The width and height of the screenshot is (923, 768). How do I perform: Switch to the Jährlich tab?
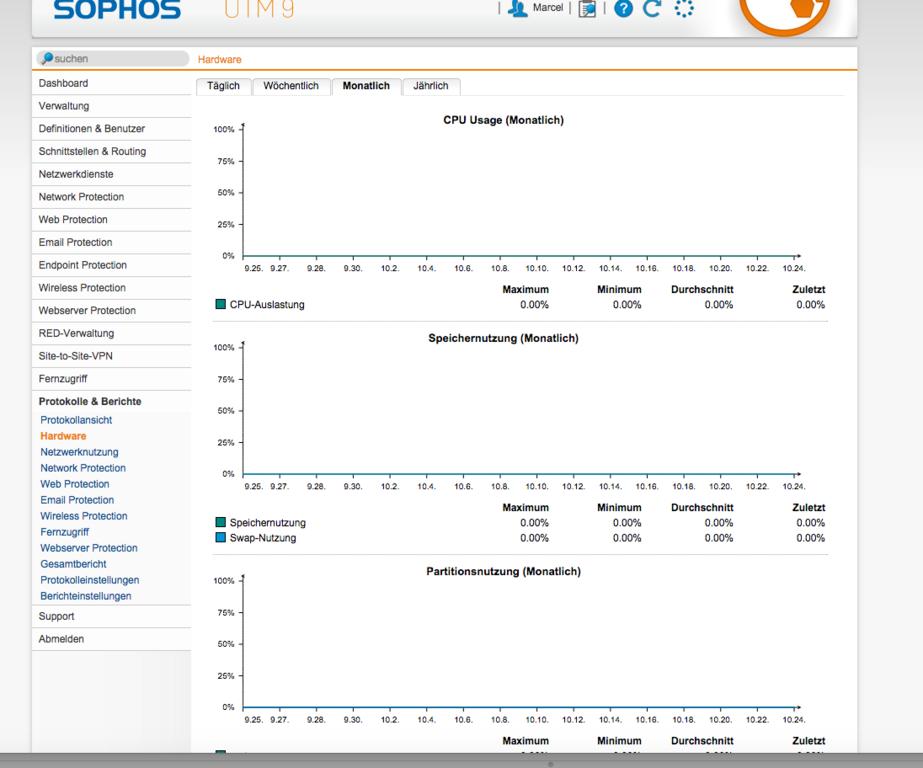pyautogui.click(x=431, y=86)
